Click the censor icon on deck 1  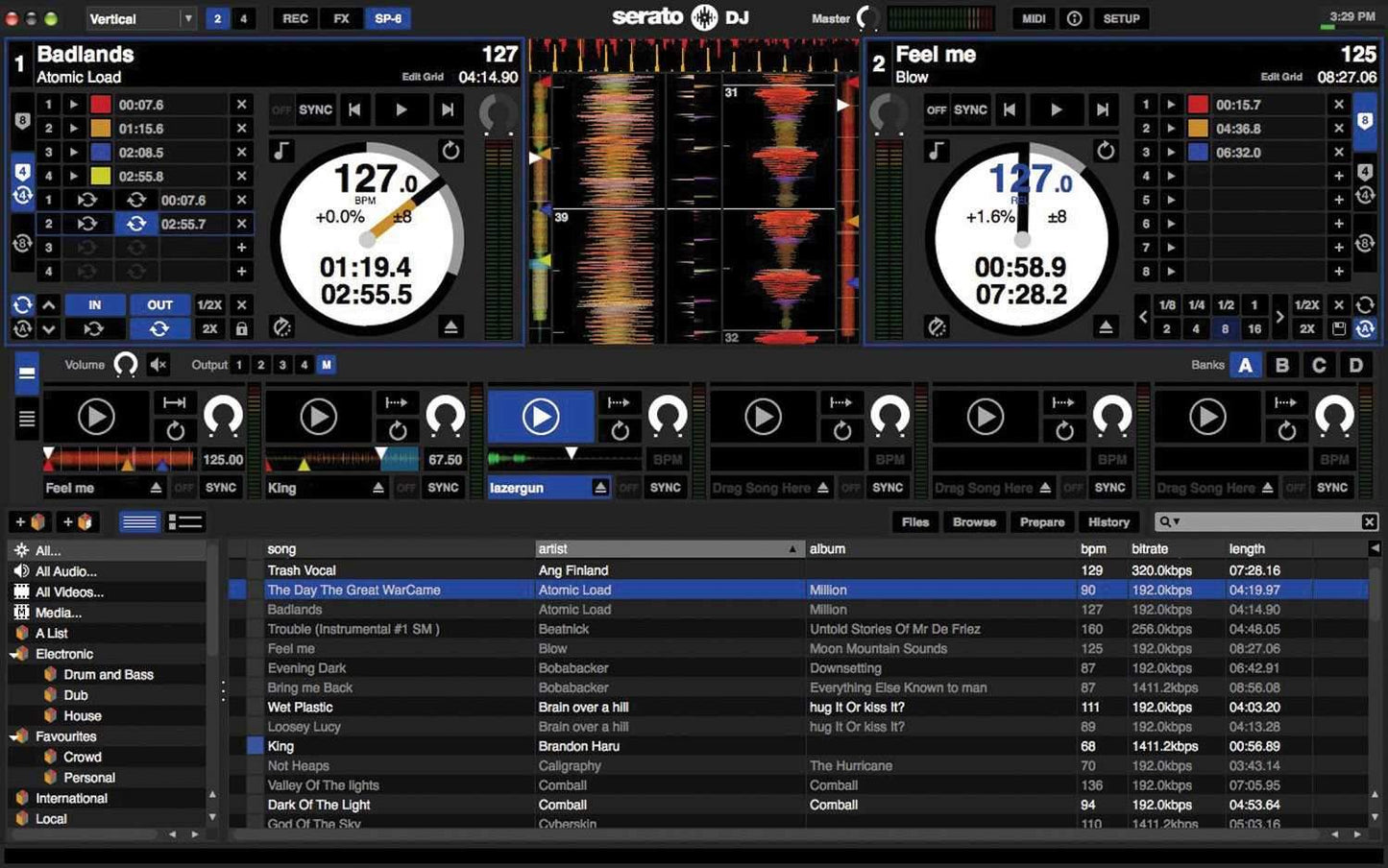tap(282, 327)
